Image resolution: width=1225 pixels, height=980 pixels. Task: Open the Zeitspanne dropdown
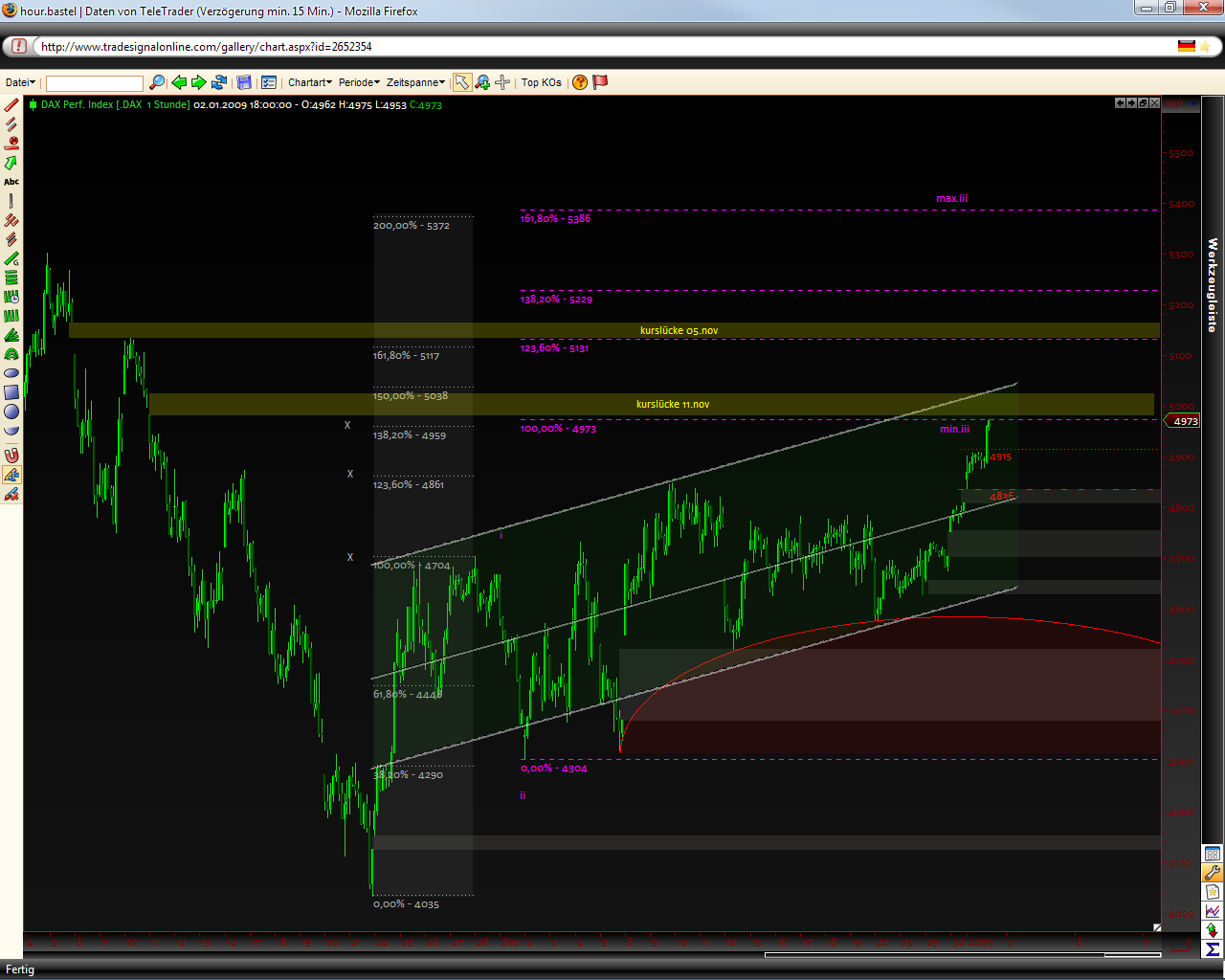415,82
